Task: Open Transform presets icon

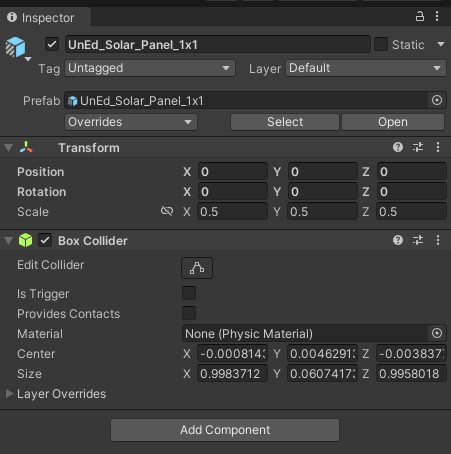Action: [418, 147]
